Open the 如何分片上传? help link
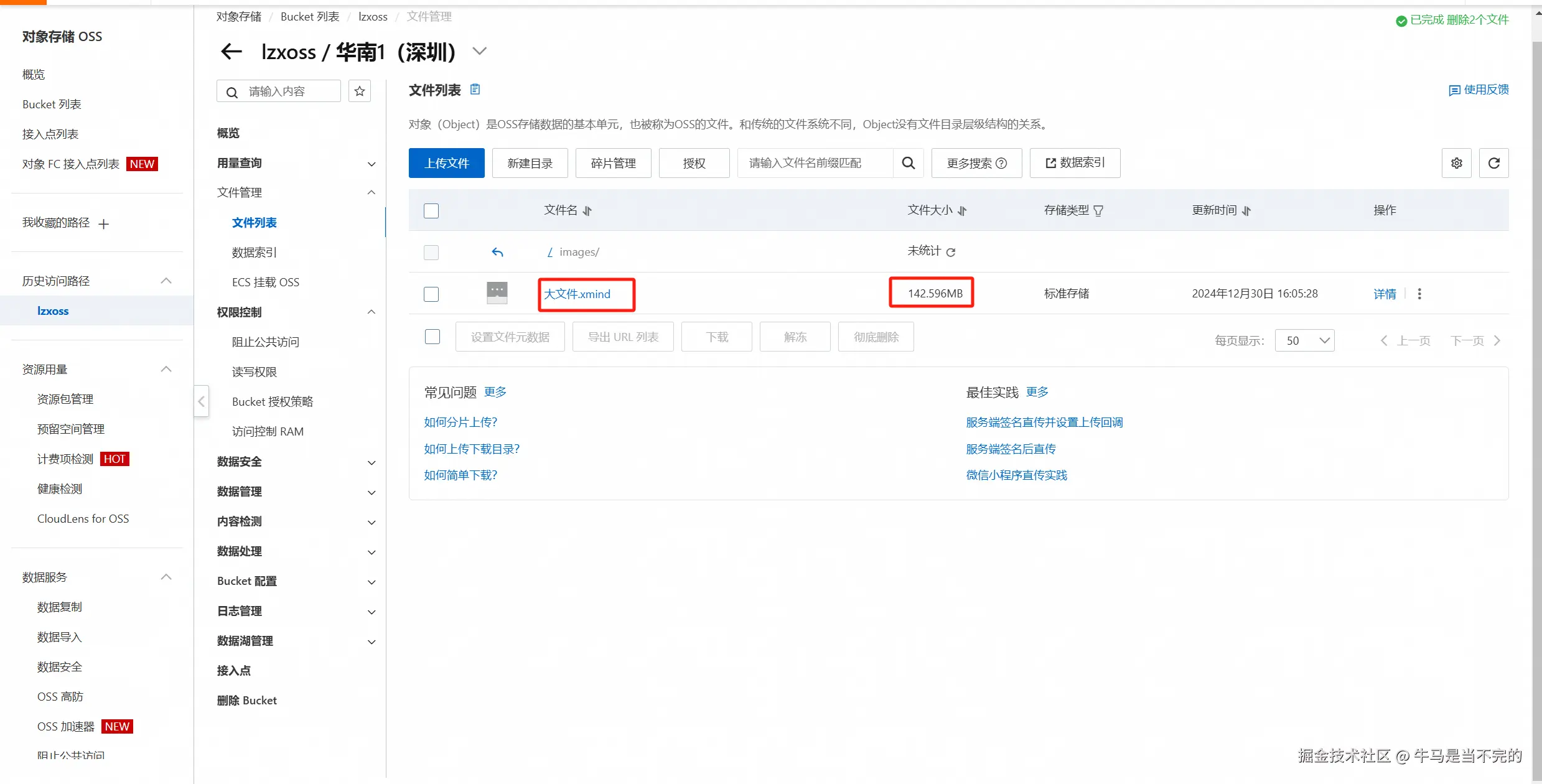This screenshot has width=1542, height=784. [x=460, y=422]
